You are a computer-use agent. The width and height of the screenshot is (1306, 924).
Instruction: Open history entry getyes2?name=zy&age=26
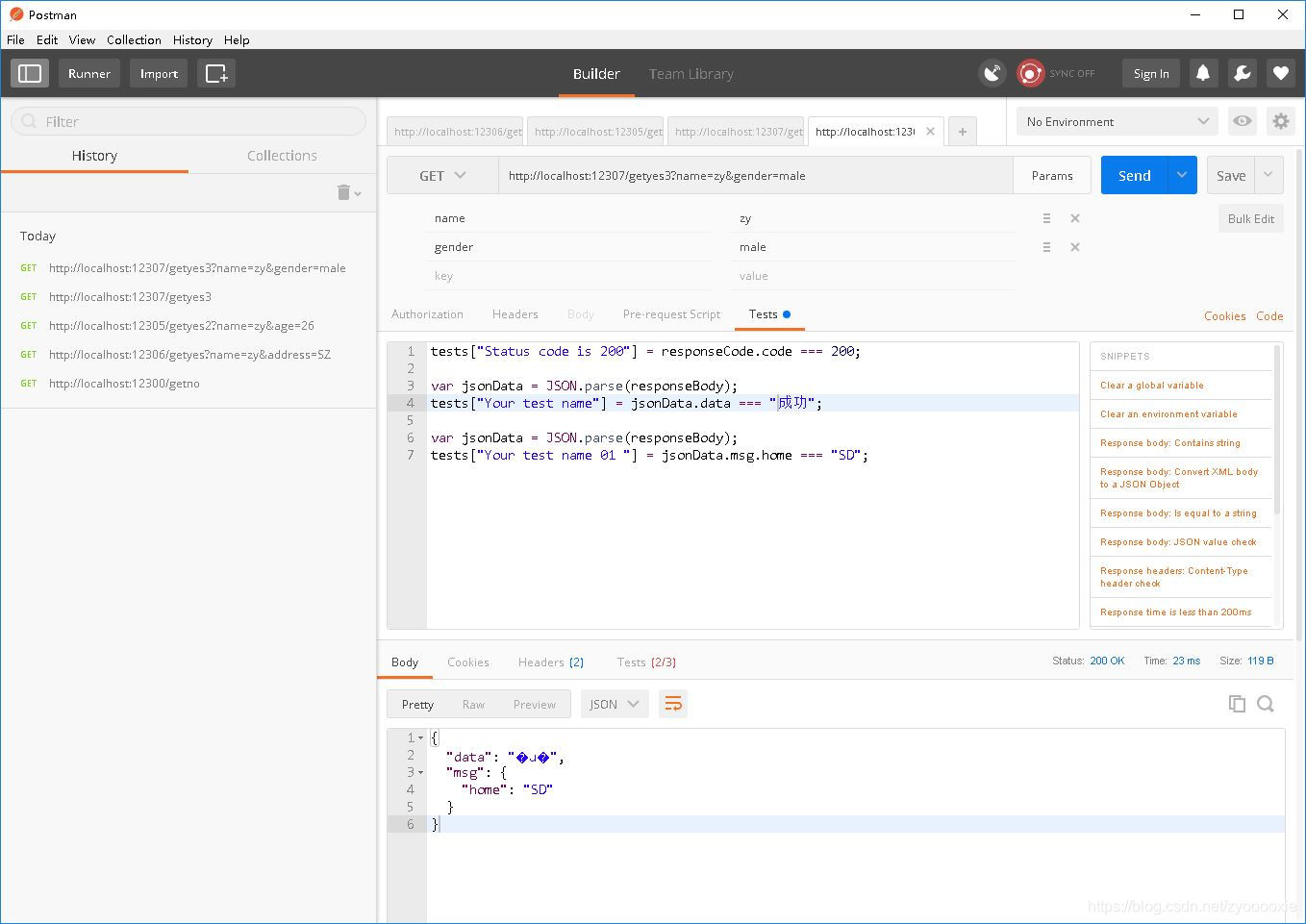pos(182,325)
